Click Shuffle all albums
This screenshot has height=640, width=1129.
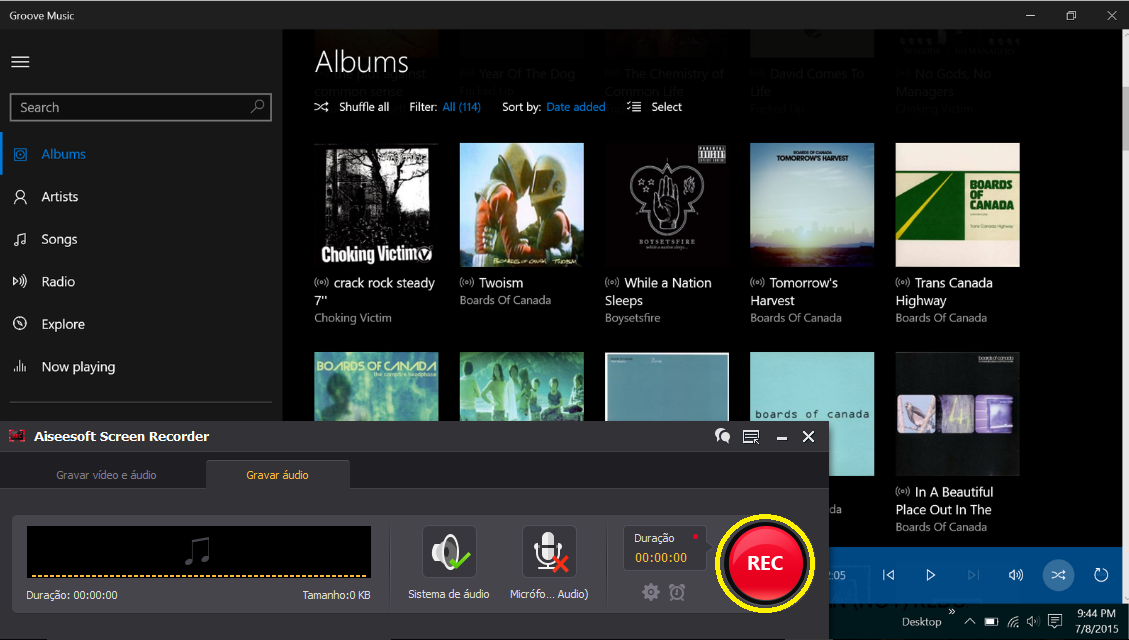point(351,107)
